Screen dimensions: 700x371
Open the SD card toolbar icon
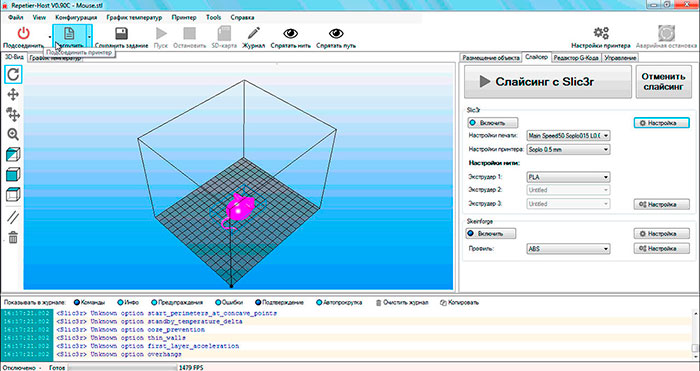coord(224,33)
